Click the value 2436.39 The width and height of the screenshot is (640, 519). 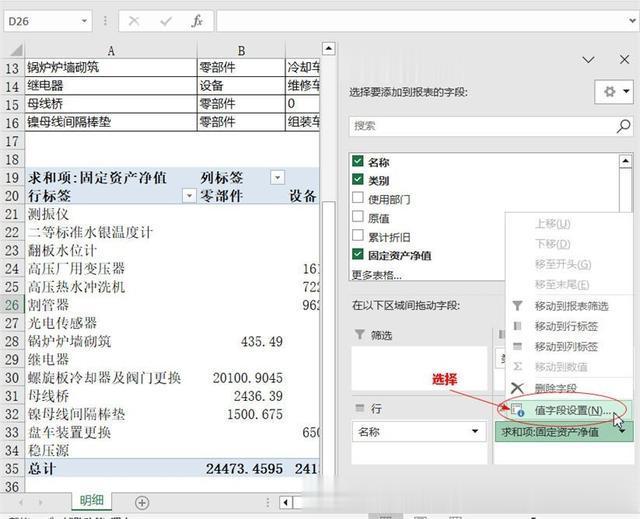coord(258,396)
